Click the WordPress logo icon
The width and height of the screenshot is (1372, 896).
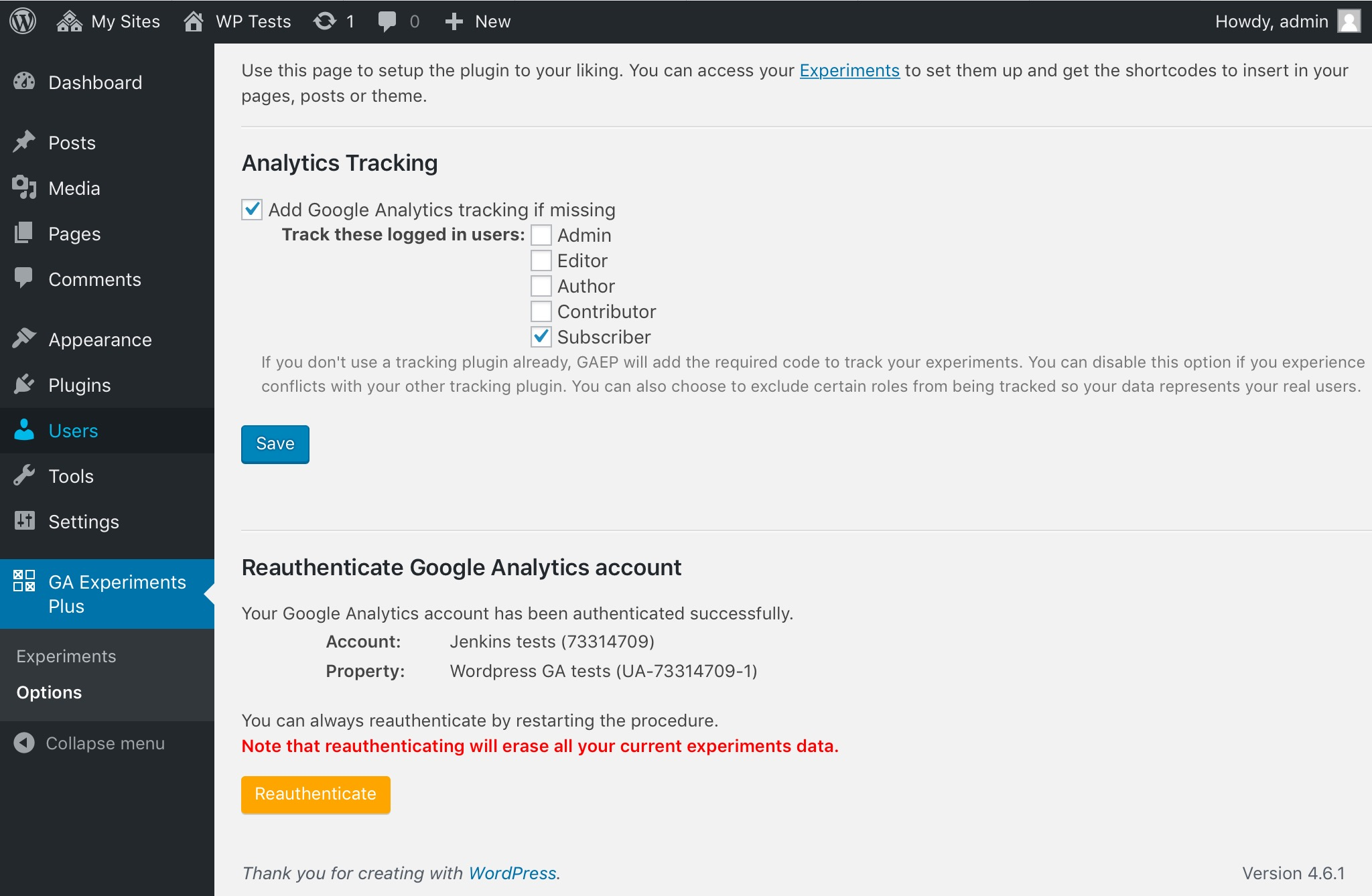[x=23, y=21]
